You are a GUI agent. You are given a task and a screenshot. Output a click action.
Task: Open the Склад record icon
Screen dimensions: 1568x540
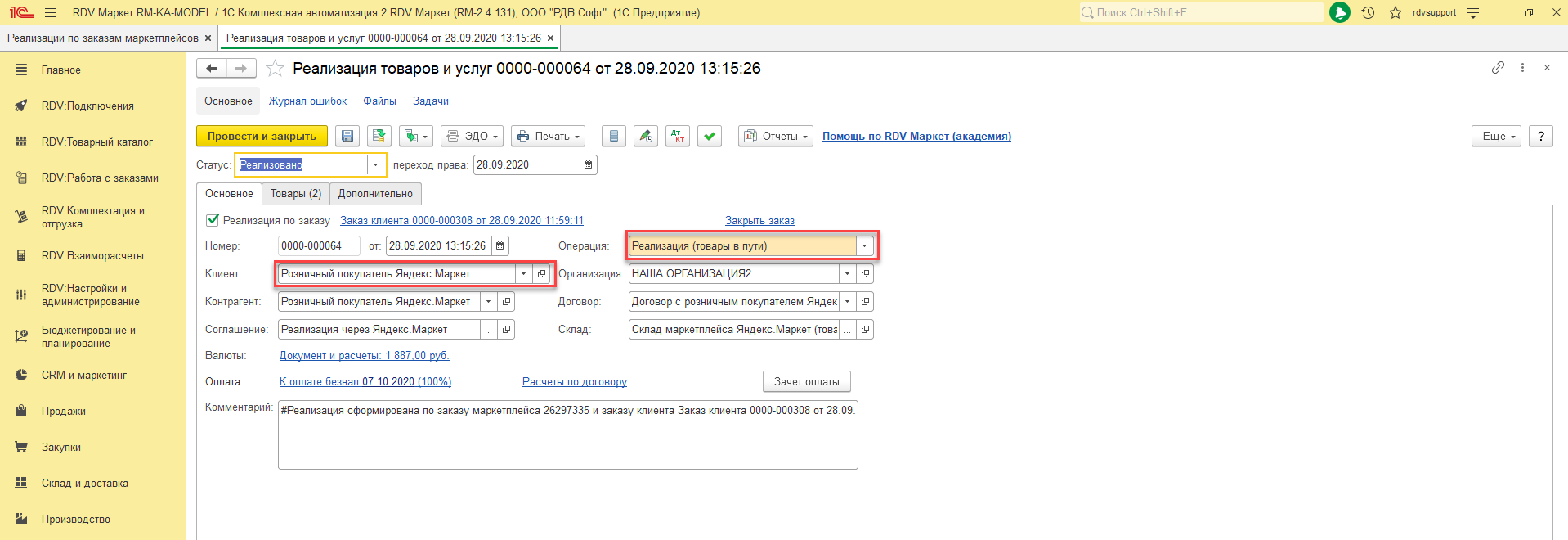tap(865, 330)
